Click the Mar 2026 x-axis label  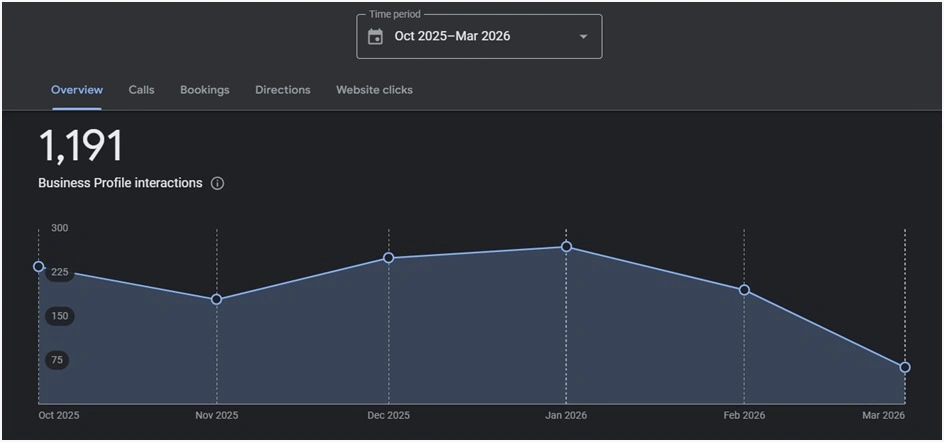pyautogui.click(x=883, y=416)
